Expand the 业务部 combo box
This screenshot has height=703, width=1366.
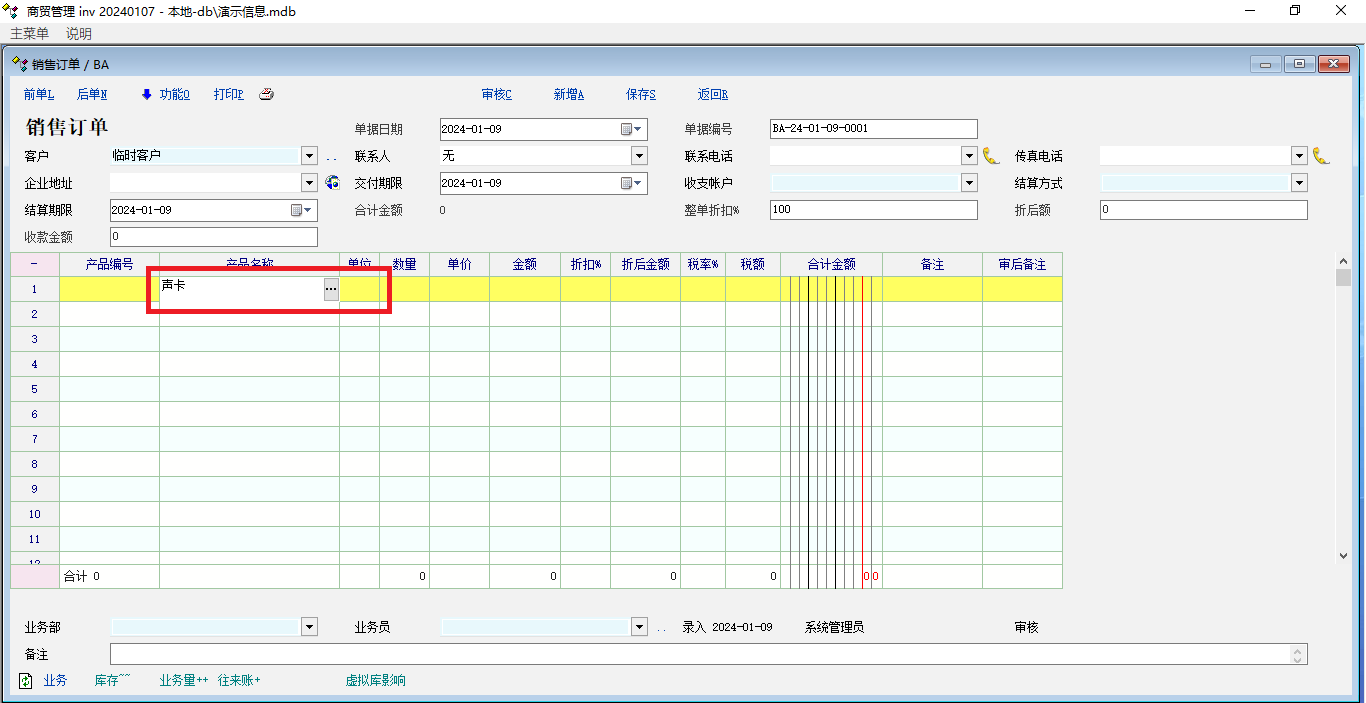[x=309, y=627]
